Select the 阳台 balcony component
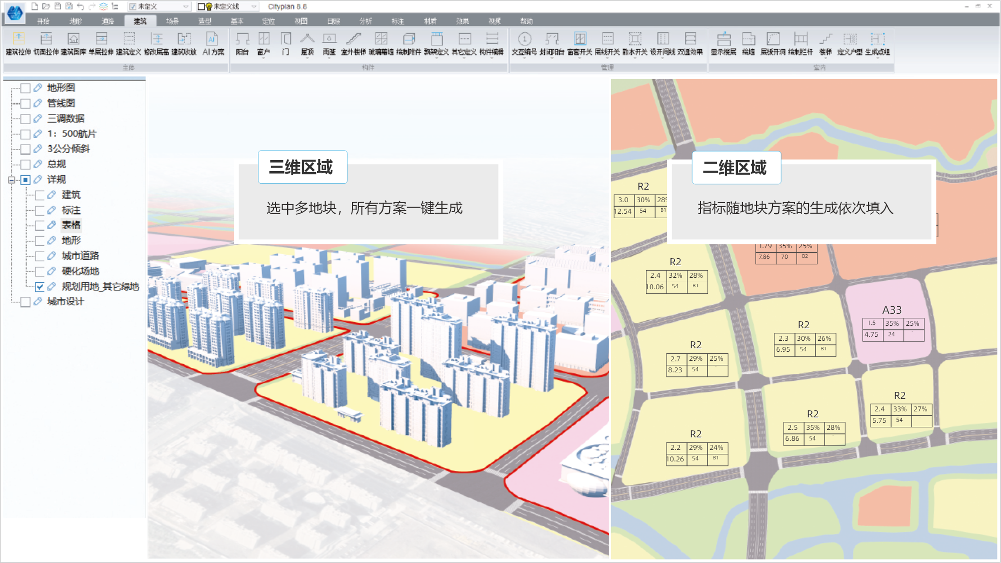This screenshot has height=563, width=1001. [242, 43]
